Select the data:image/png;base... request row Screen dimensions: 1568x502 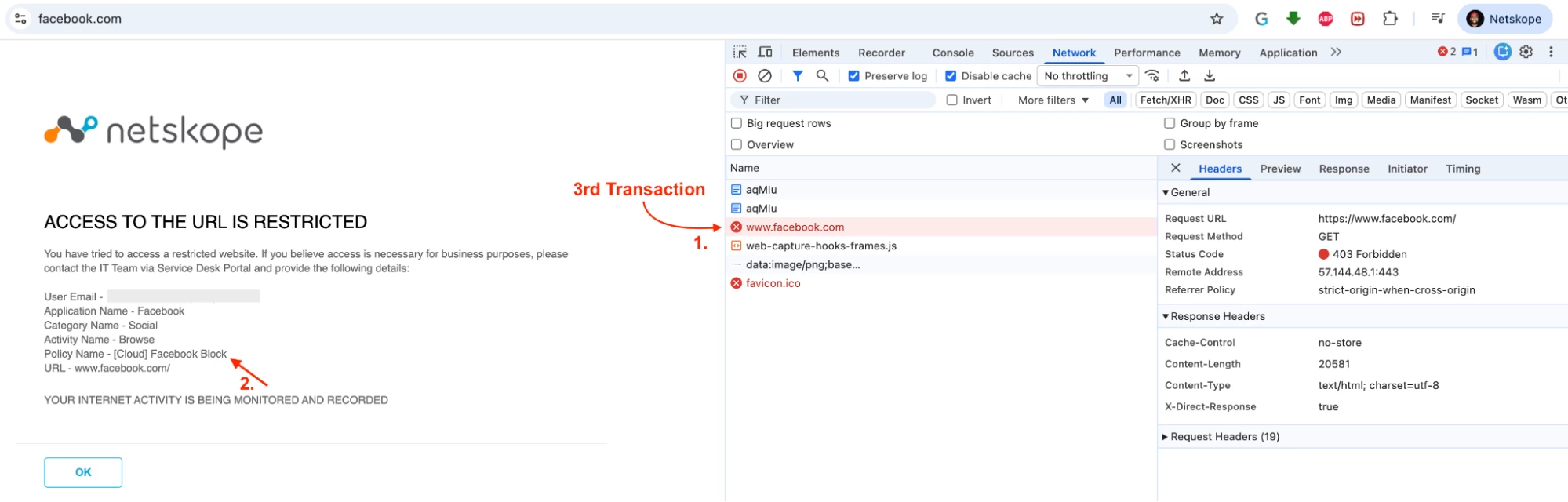(941, 264)
